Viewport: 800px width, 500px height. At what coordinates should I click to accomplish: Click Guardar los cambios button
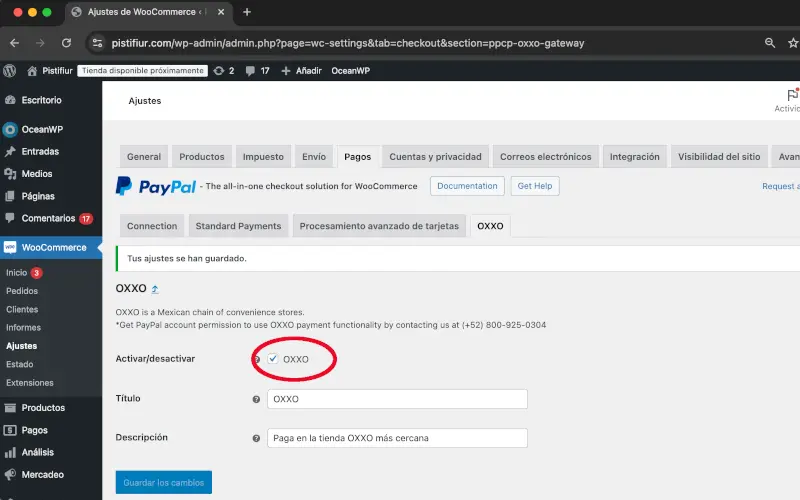(164, 482)
